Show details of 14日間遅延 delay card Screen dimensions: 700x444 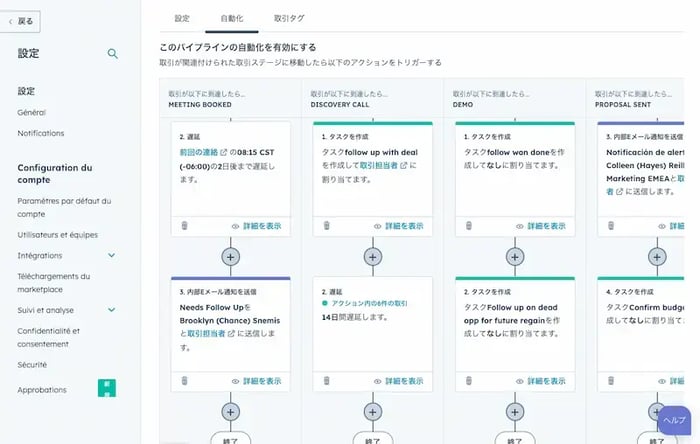(398, 381)
